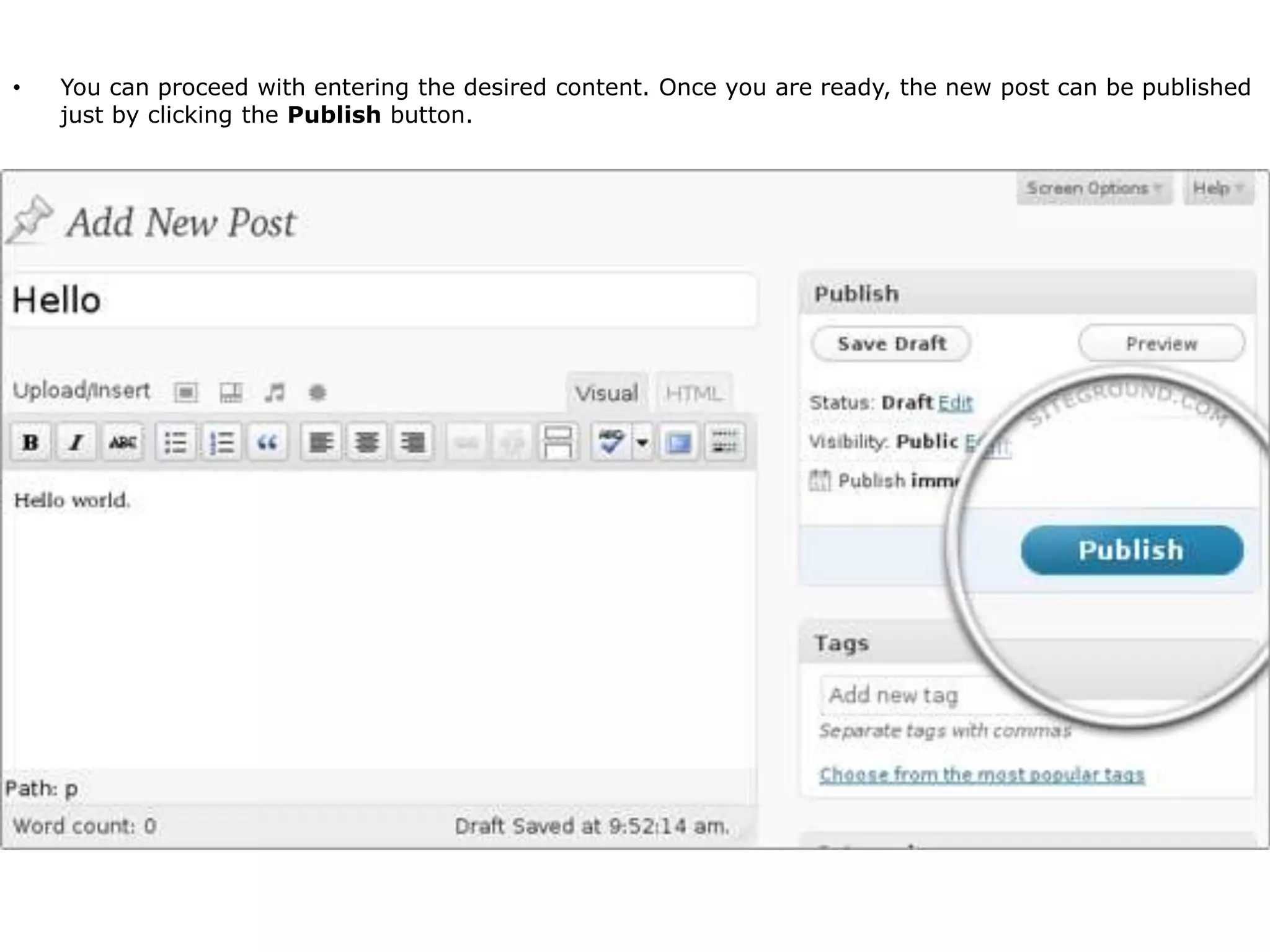The width and height of the screenshot is (1270, 952).
Task: Click the Path: p status text
Action: [x=42, y=789]
